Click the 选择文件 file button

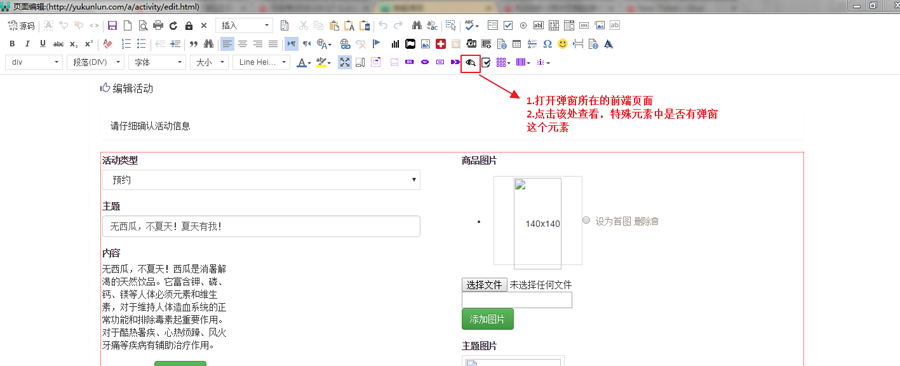484,285
